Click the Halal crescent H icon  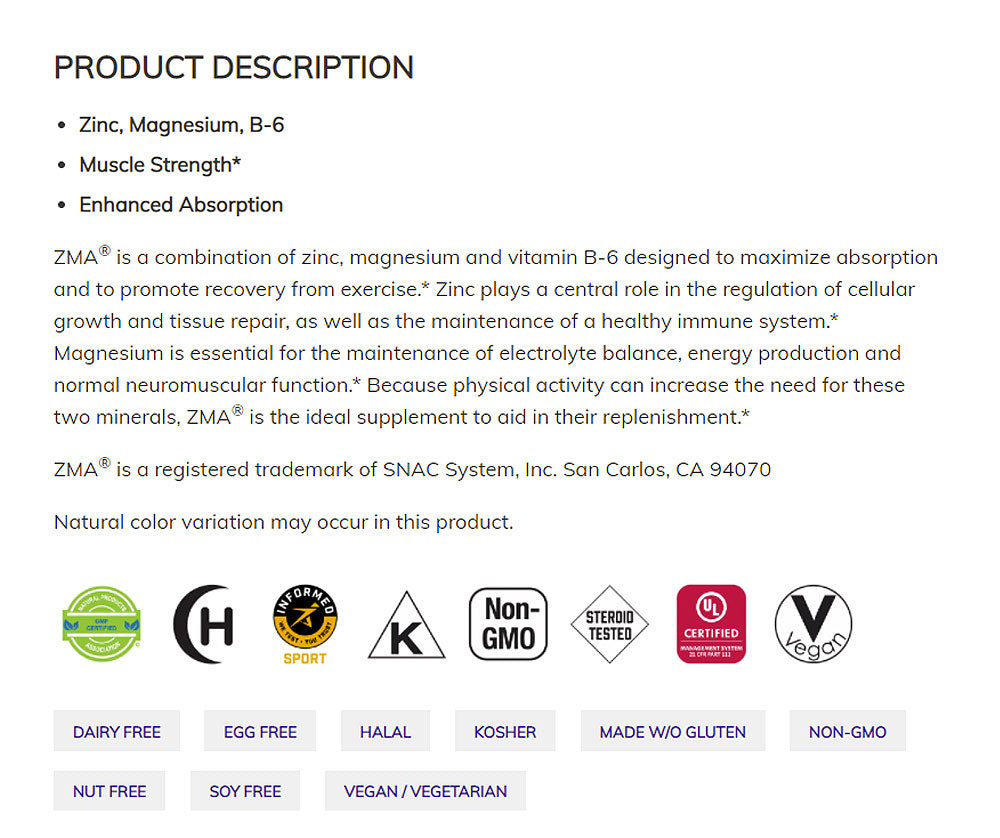pos(204,624)
